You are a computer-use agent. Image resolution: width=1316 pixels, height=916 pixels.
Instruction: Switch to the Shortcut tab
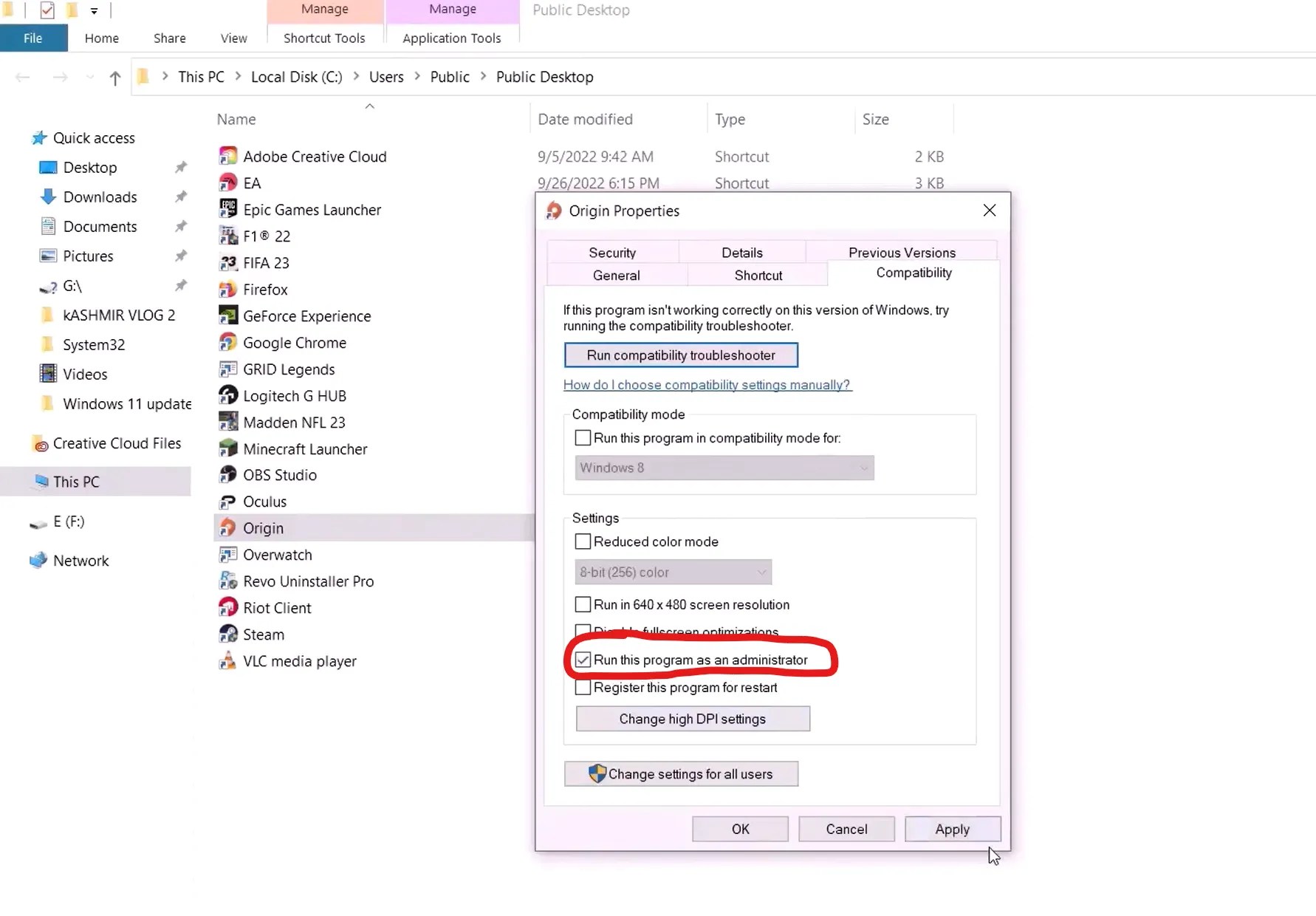tap(758, 275)
